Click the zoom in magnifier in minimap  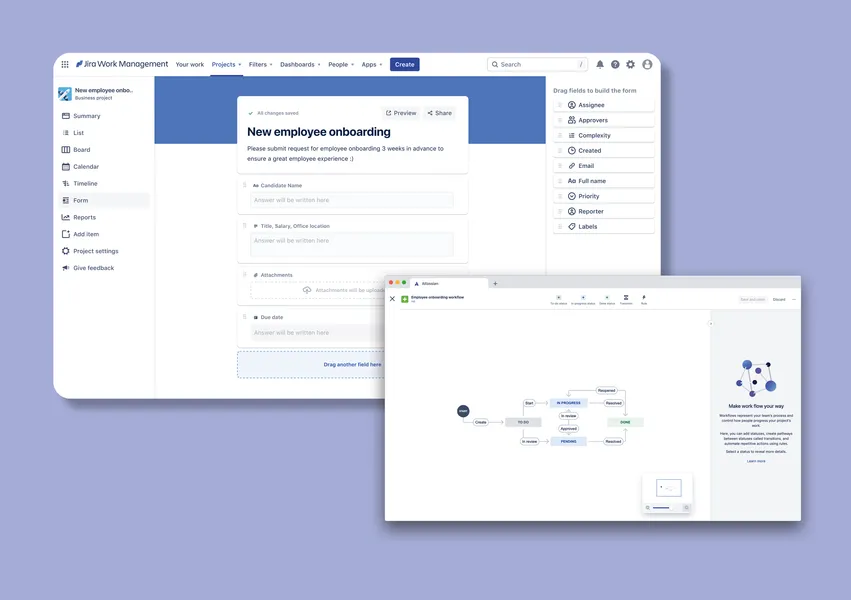686,508
